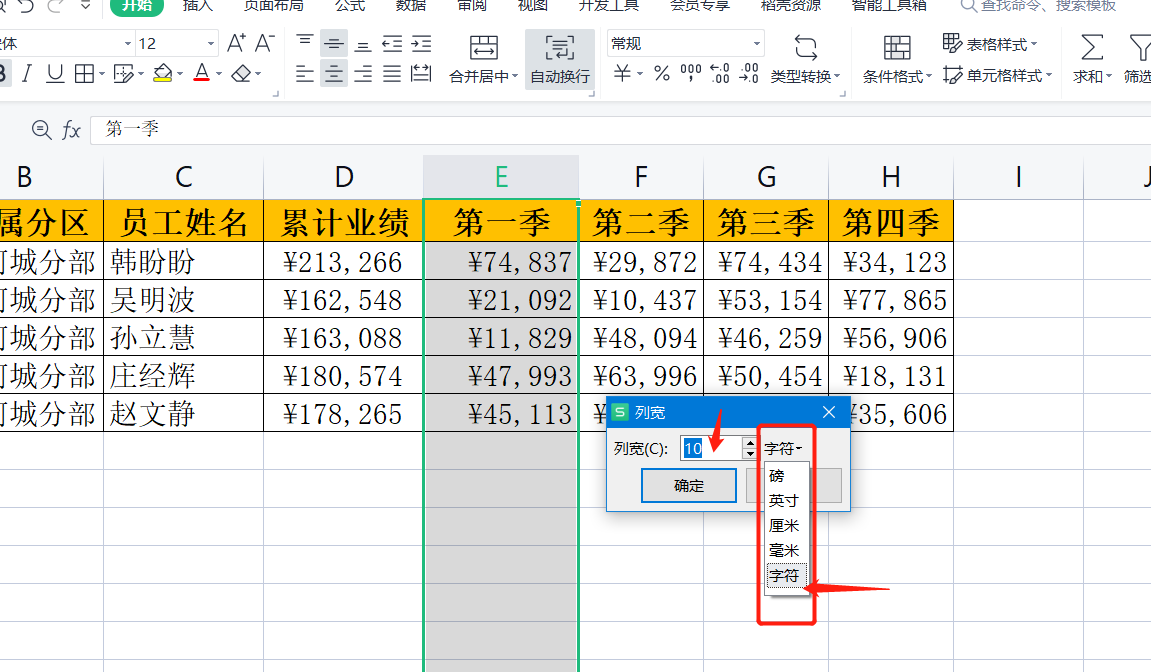Apply italic formatting
Viewport: 1151px width, 672px height.
click(x=27, y=73)
